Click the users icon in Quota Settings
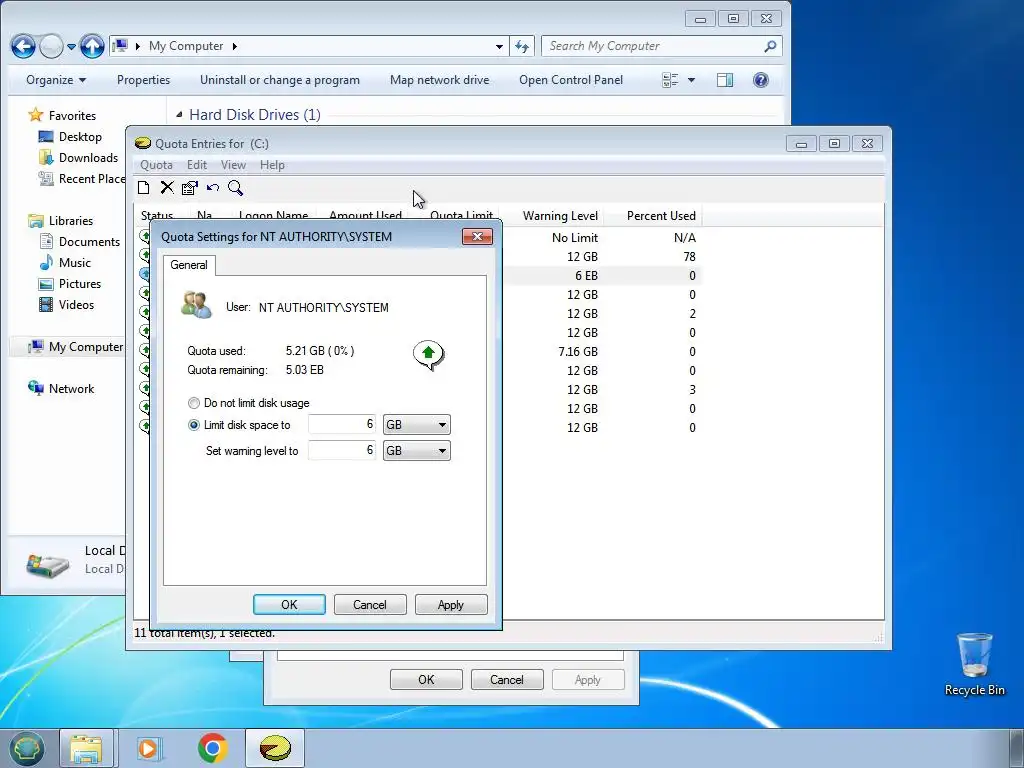This screenshot has height=768, width=1024. (197, 305)
